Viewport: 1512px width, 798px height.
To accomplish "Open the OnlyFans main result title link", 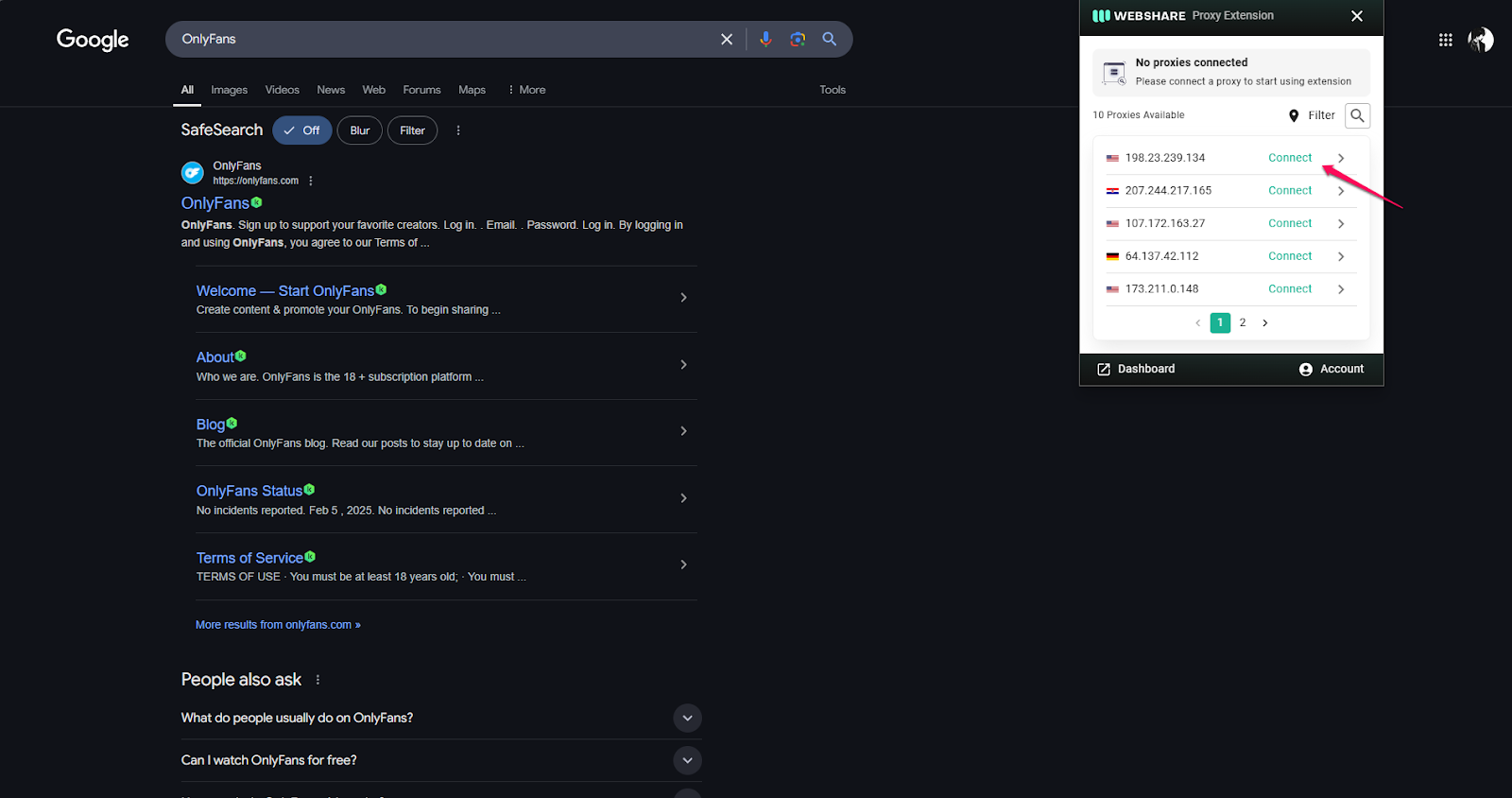I will pos(215,203).
